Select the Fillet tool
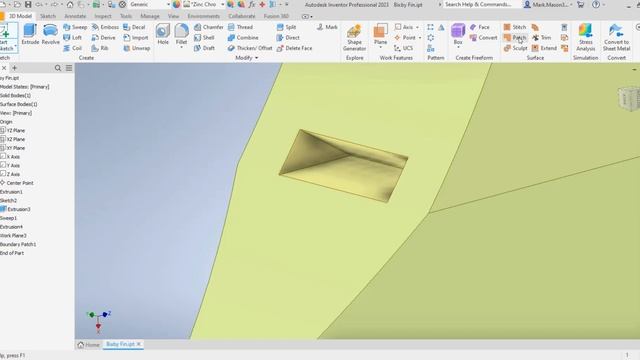The height and width of the screenshot is (360, 640). click(181, 33)
